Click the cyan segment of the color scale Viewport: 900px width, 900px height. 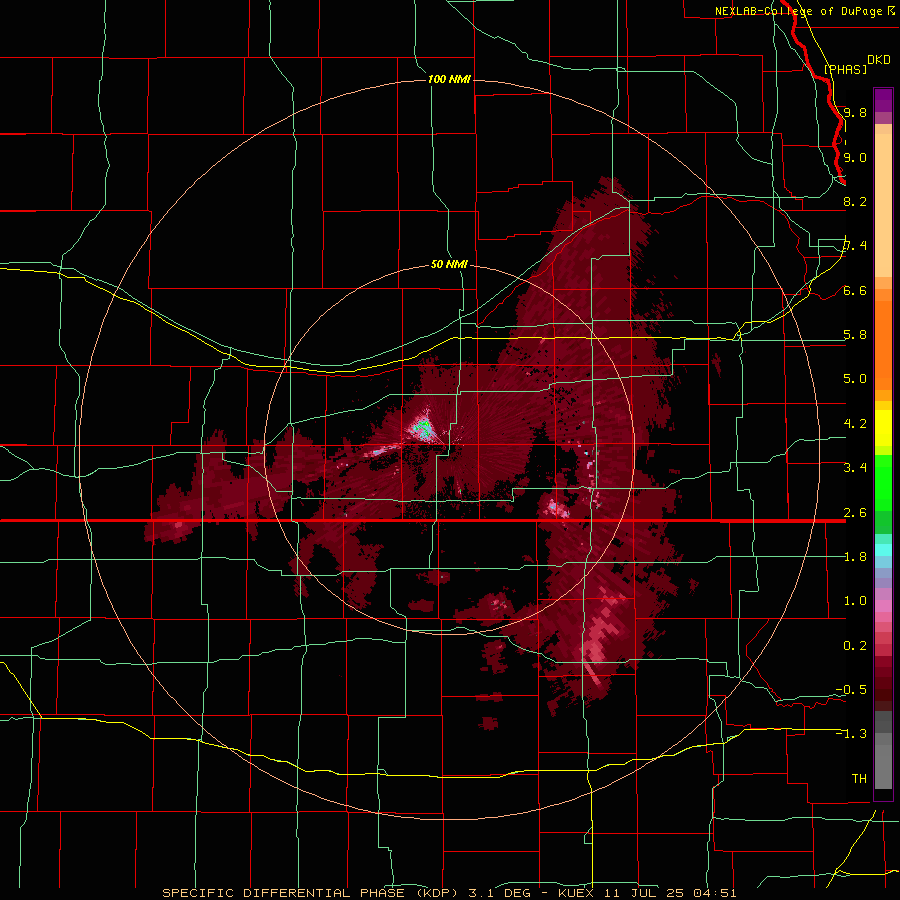(x=883, y=549)
